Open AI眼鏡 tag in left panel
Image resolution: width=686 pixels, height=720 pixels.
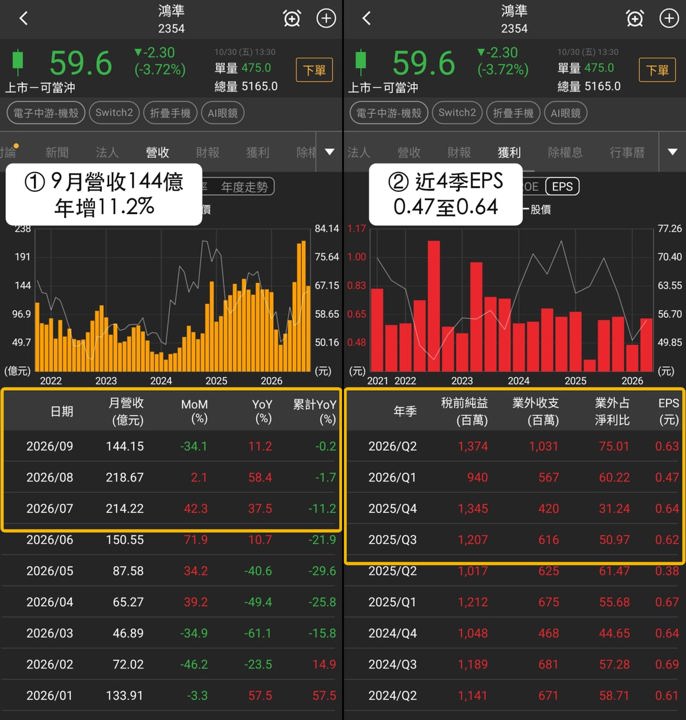(x=223, y=113)
